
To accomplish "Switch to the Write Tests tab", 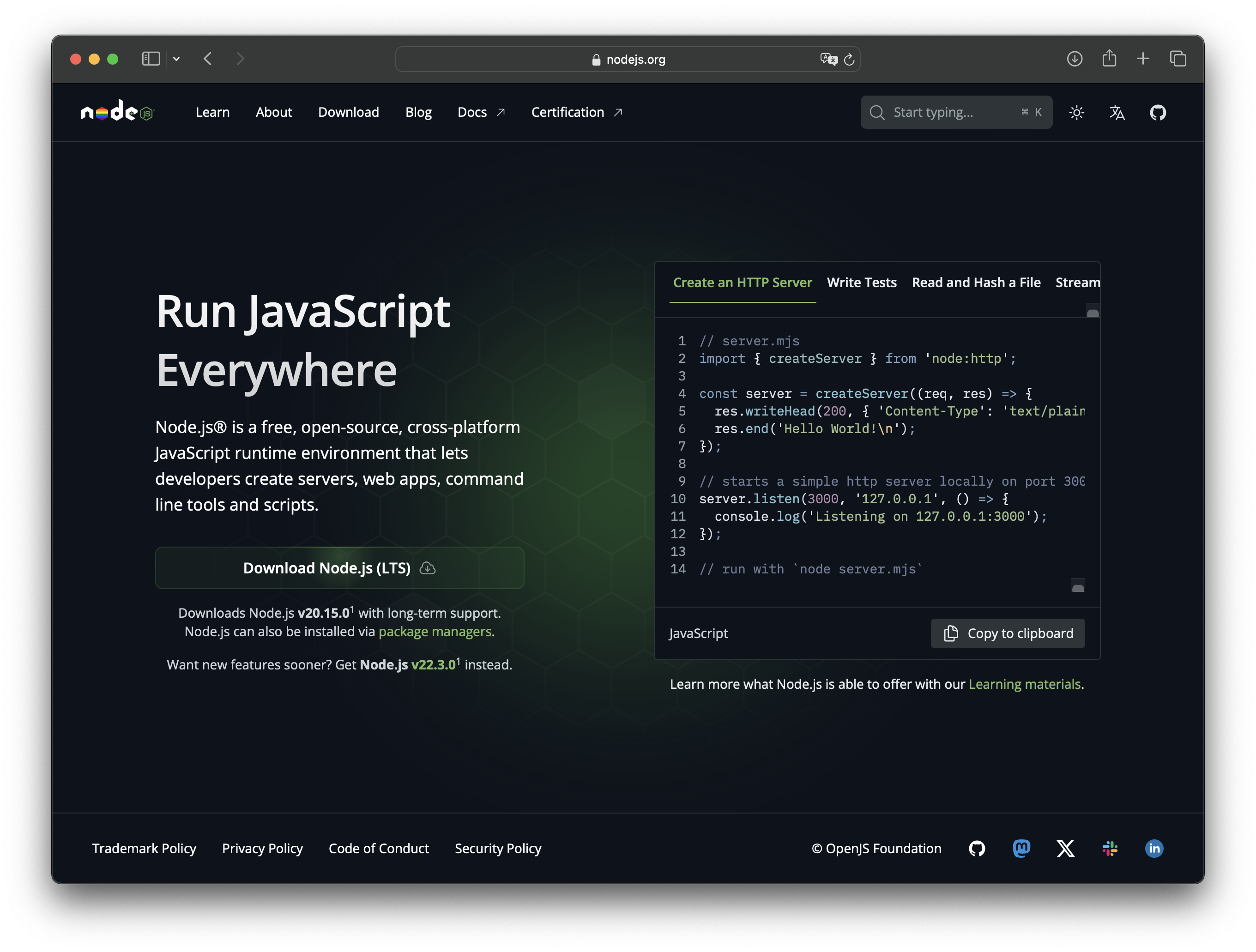I will click(861, 283).
